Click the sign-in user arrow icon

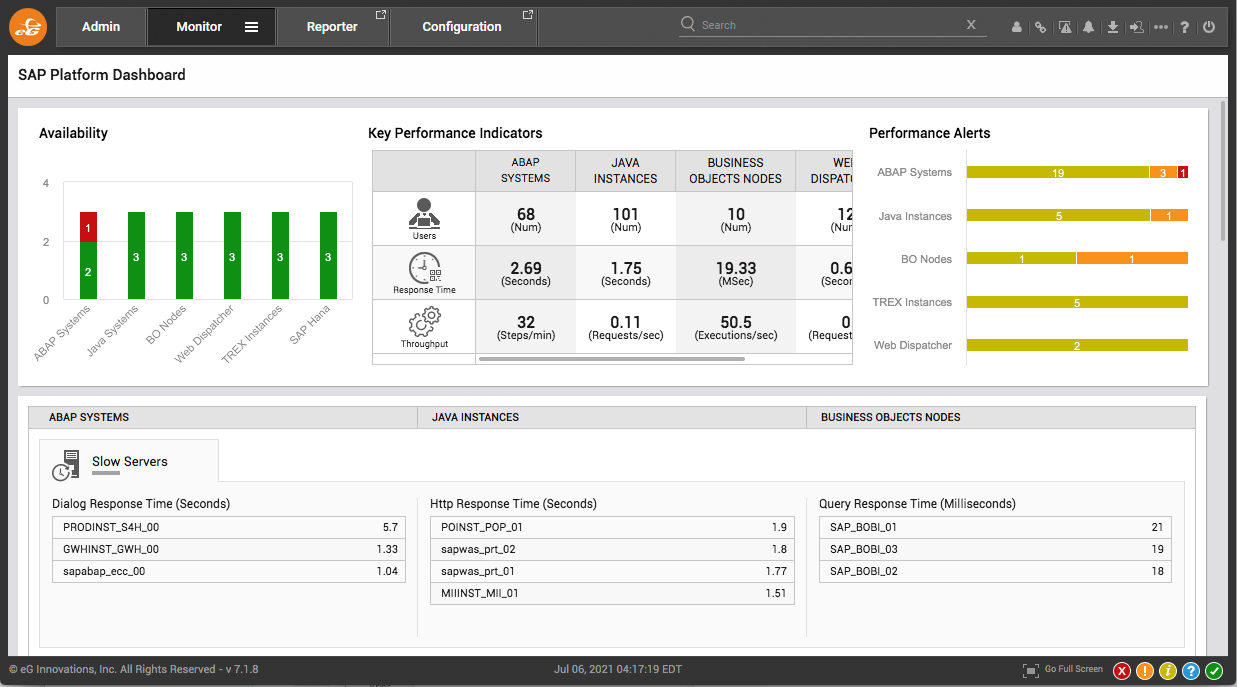[x=1137, y=28]
